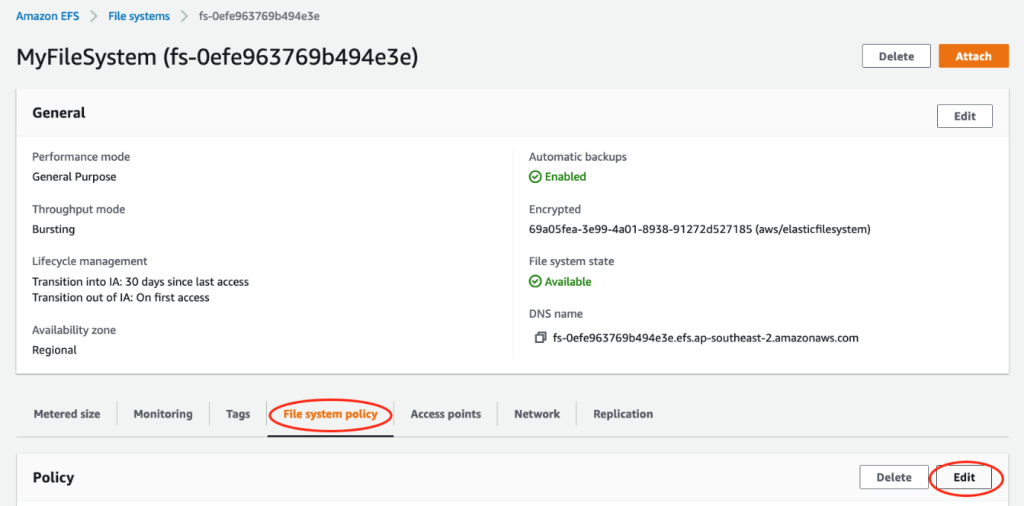Switch to the Network tab

537,414
